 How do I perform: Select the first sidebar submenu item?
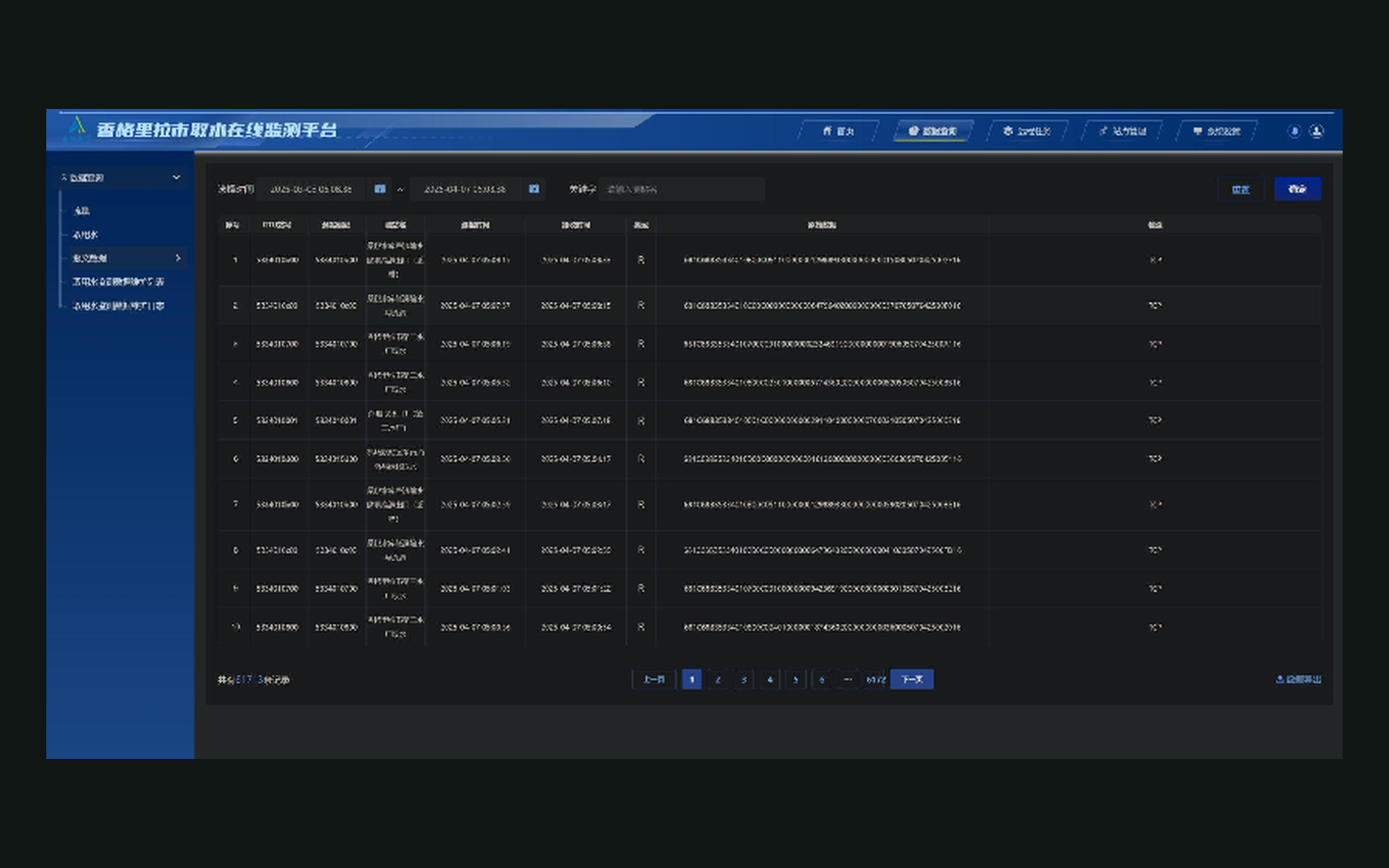coord(82,210)
